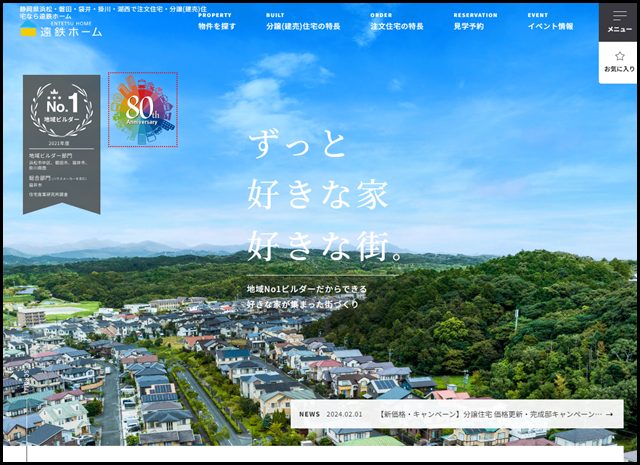
Task: Click the NEWS label
Action: (309, 414)
